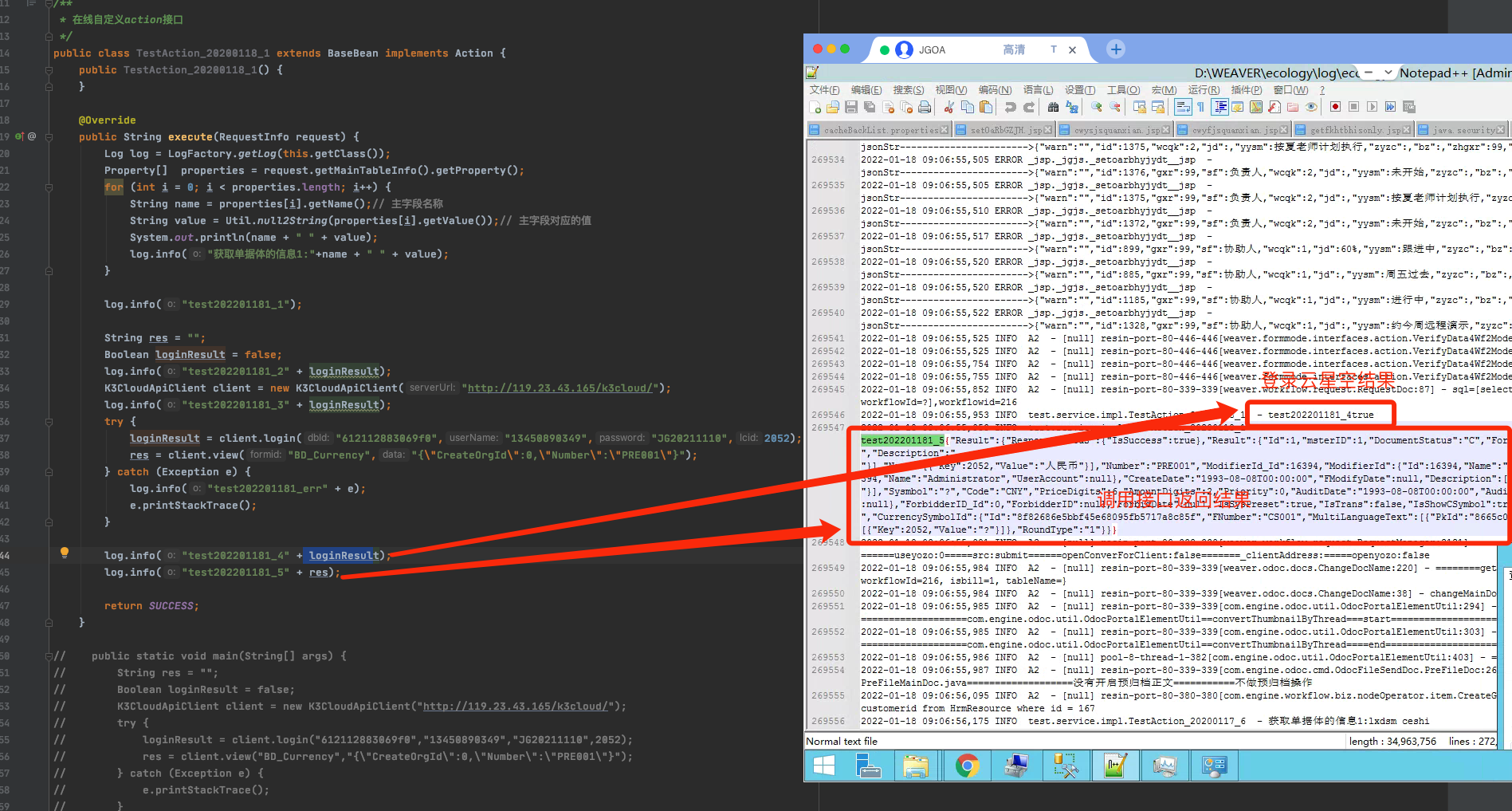Open Find with the binoculars icon

point(1053,107)
